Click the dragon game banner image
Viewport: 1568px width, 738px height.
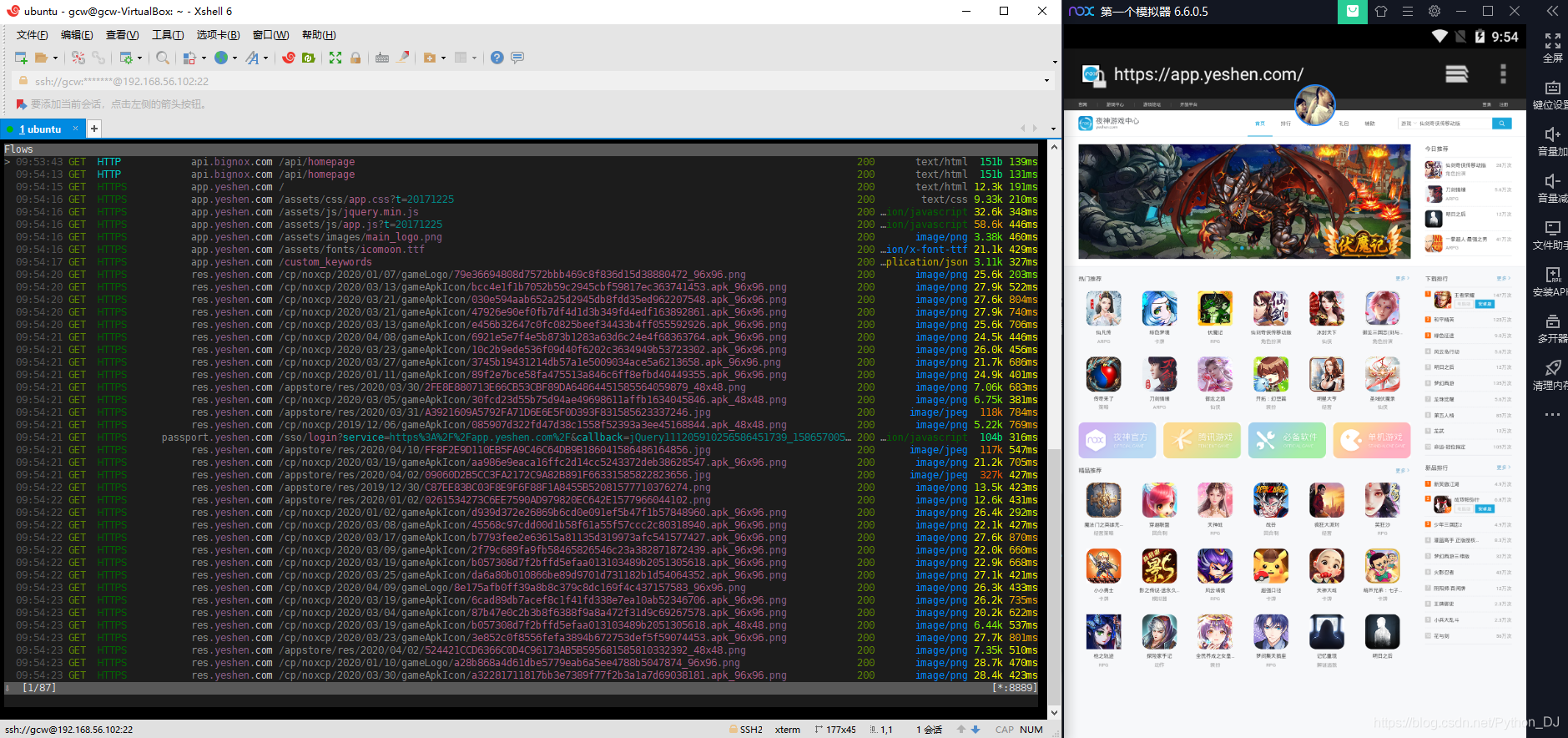click(x=1244, y=201)
